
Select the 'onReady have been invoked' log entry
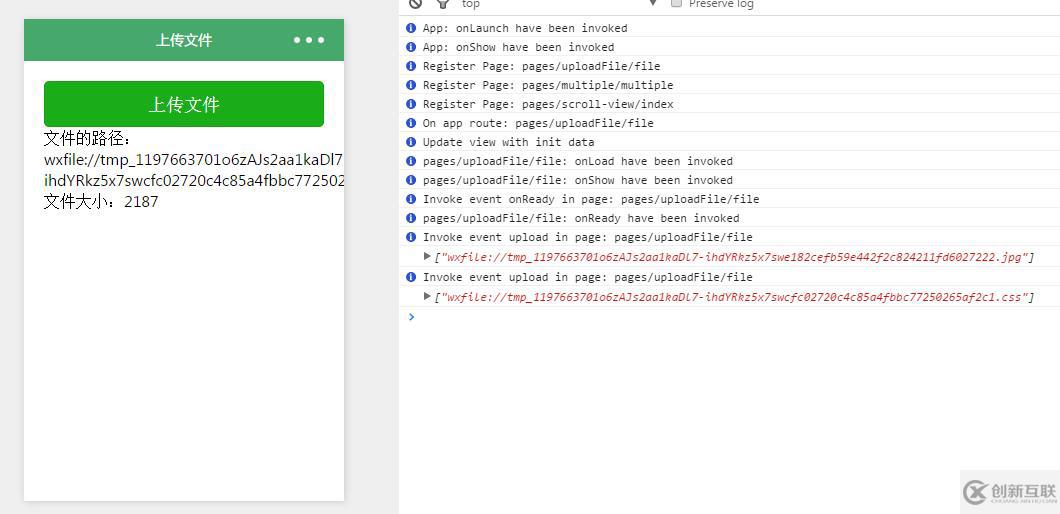[581, 218]
